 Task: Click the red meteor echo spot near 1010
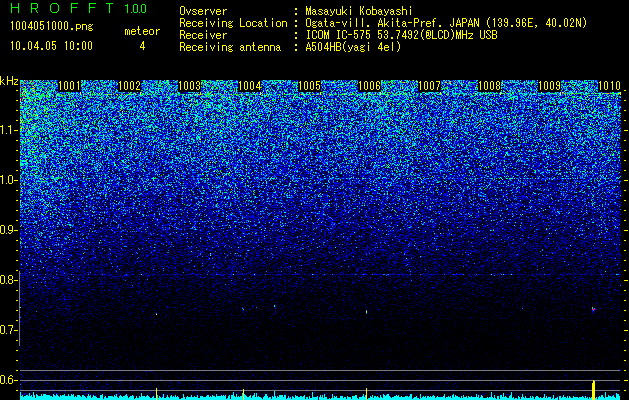point(593,309)
